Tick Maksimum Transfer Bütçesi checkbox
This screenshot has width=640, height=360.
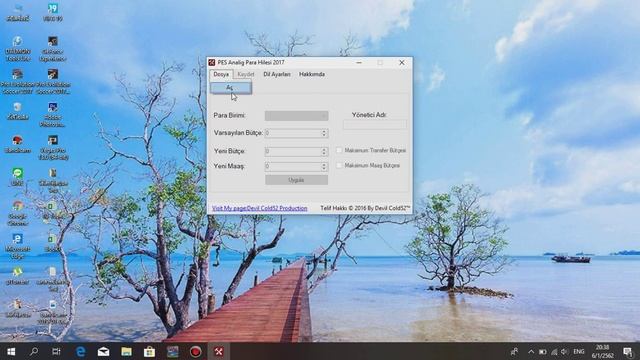click(x=339, y=150)
